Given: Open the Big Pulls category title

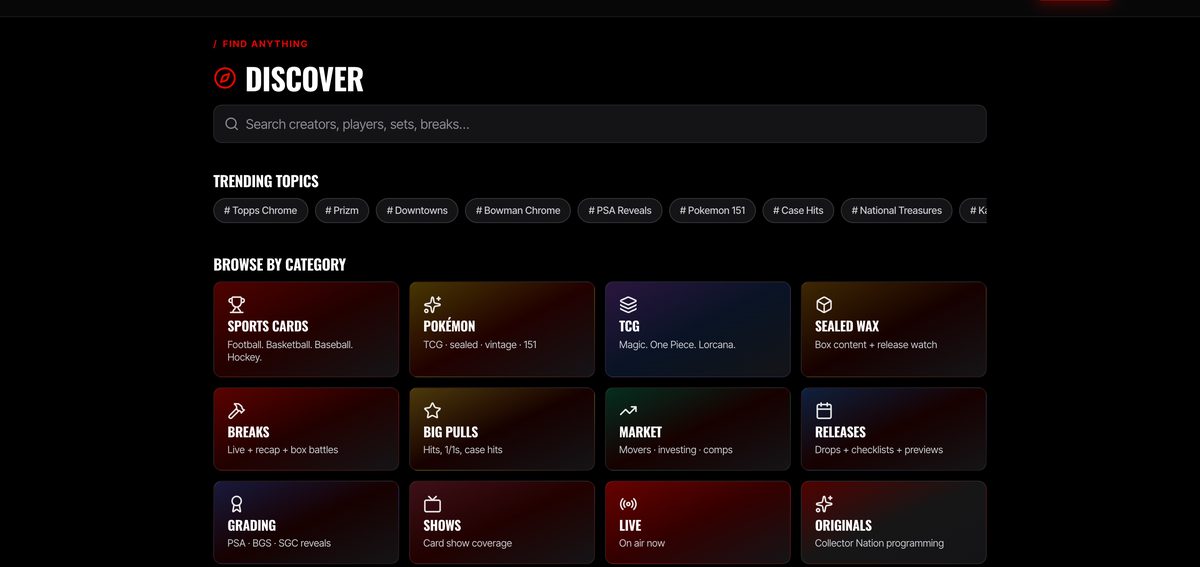Looking at the screenshot, I should pyautogui.click(x=451, y=432).
